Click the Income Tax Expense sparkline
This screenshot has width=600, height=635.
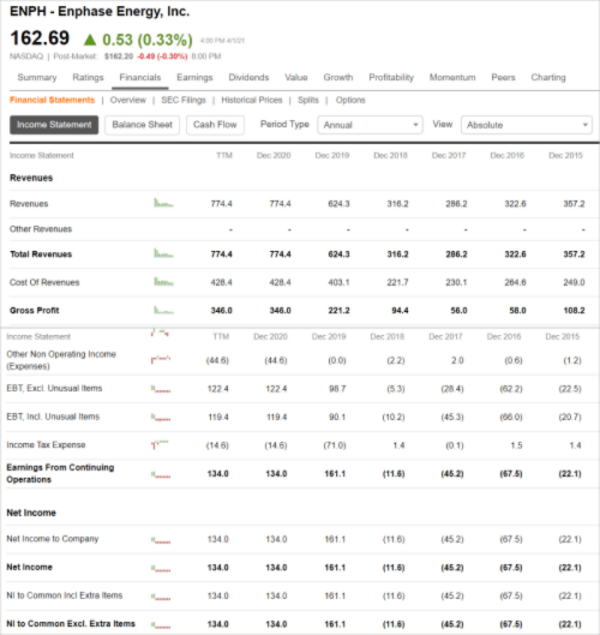(160, 444)
